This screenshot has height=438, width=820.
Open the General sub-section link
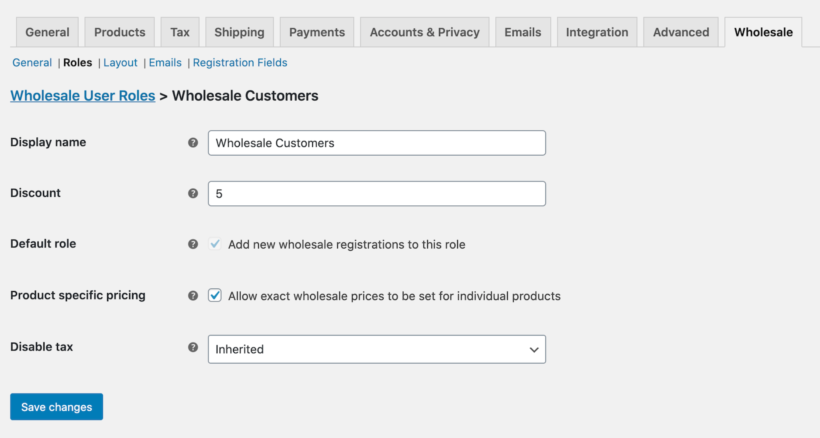pyautogui.click(x=32, y=63)
